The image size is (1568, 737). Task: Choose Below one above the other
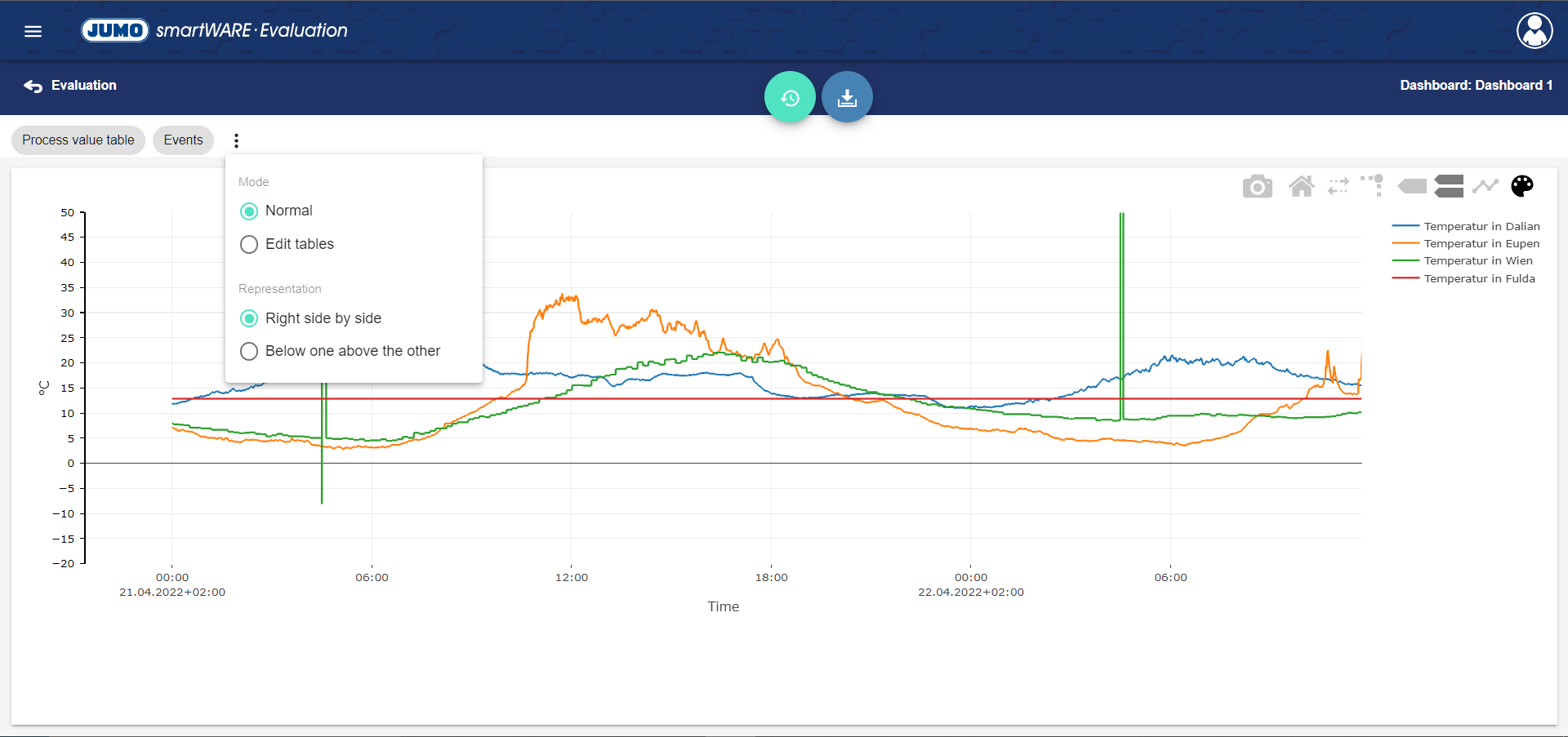tap(249, 352)
